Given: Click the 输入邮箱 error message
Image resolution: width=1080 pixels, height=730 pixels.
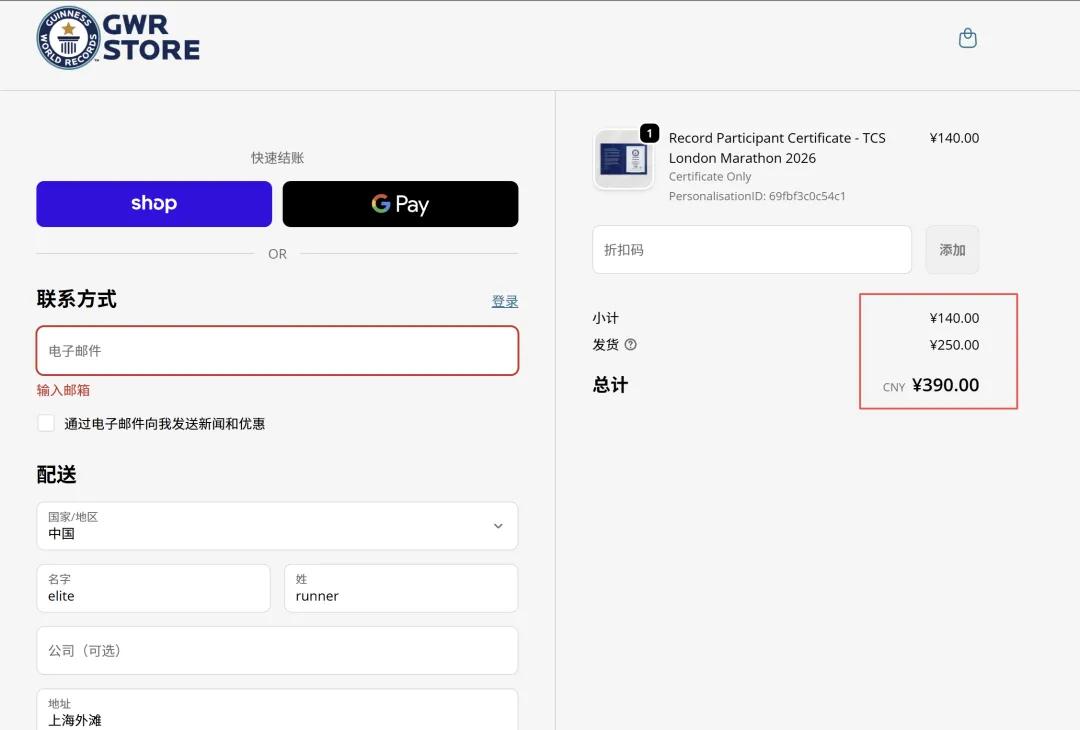Looking at the screenshot, I should tap(63, 390).
